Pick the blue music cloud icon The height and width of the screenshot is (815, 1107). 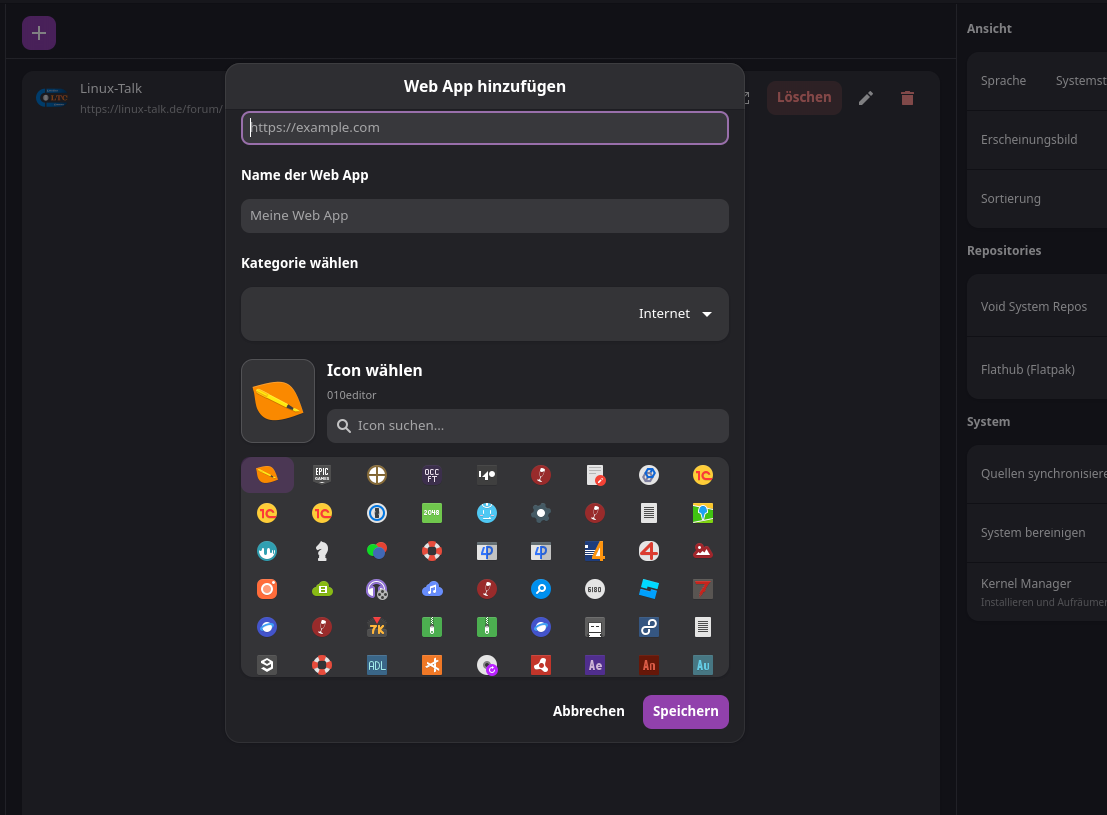[431, 589]
